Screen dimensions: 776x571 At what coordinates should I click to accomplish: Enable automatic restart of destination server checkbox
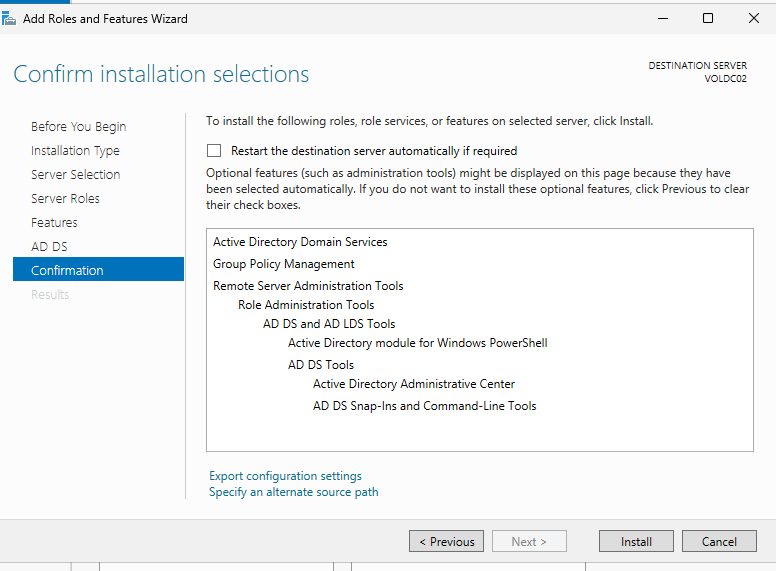click(213, 151)
